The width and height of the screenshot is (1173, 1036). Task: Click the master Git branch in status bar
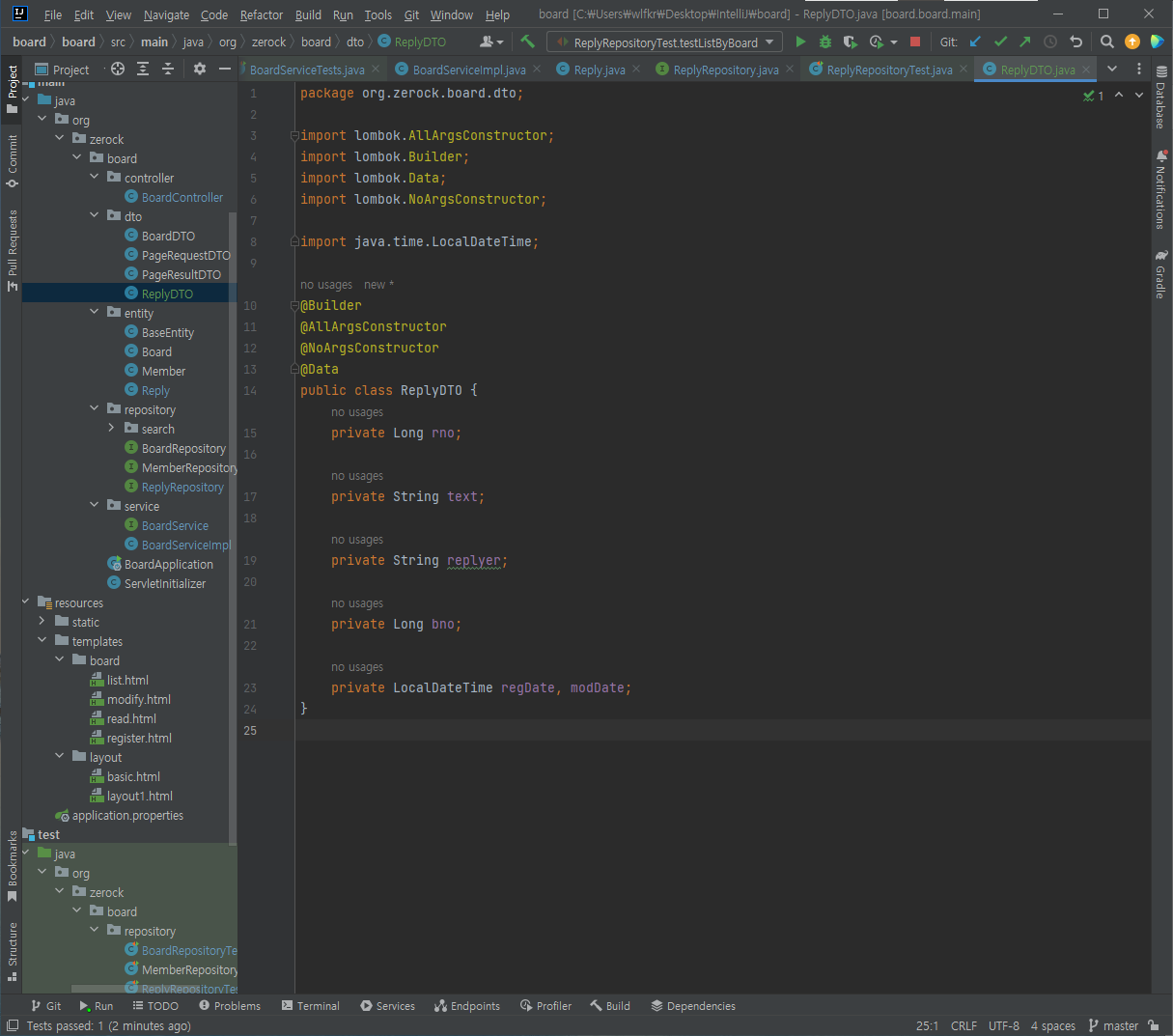click(1113, 1025)
